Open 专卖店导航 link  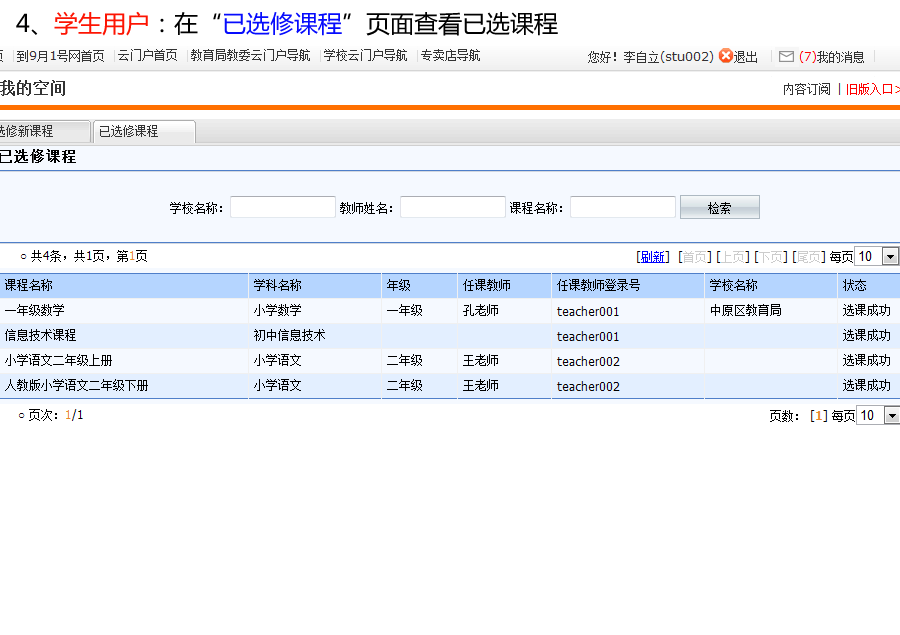point(450,56)
